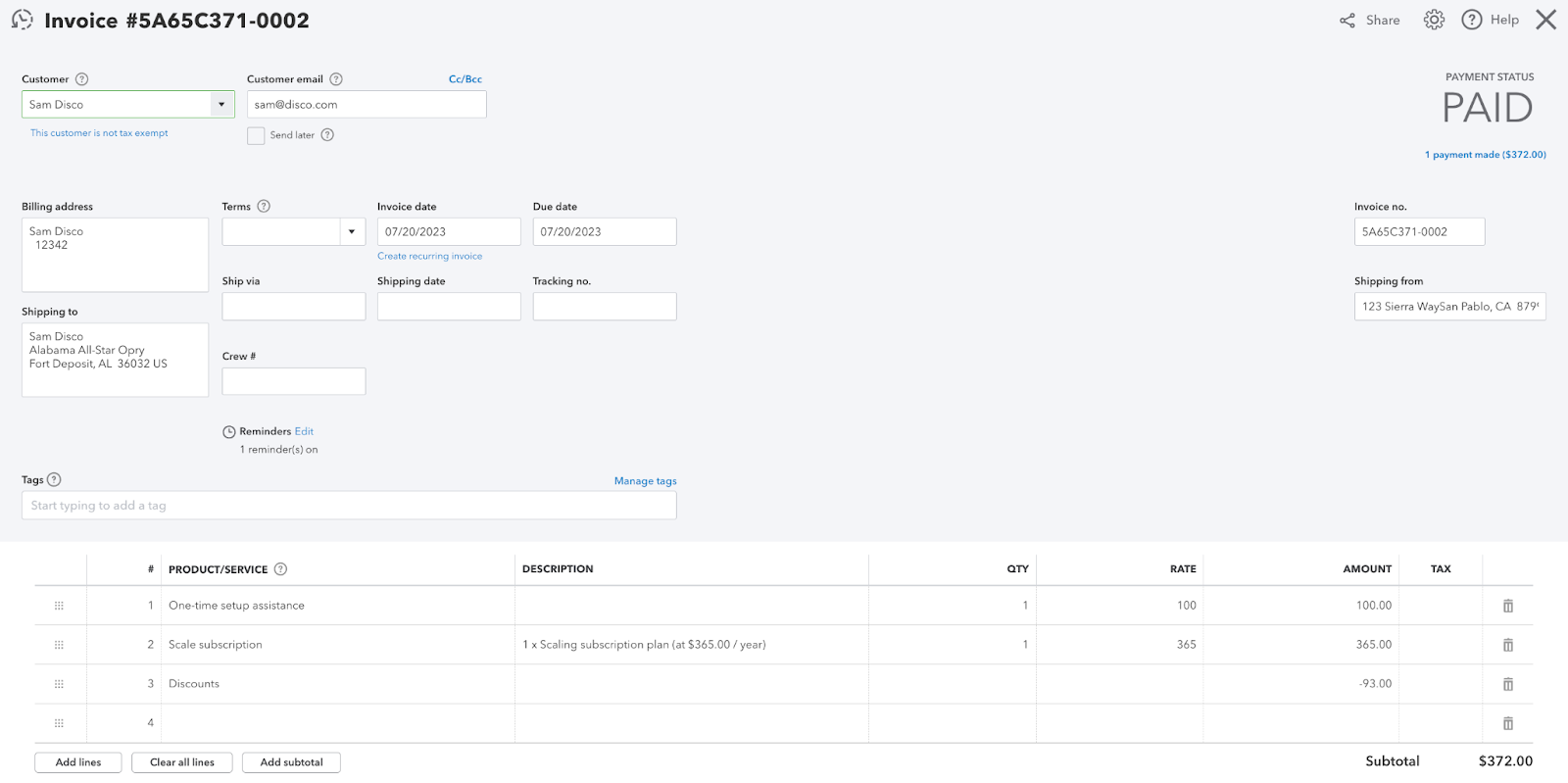This screenshot has height=783, width=1568.
Task: Click trash icon for the Discounts row
Action: tap(1508, 684)
